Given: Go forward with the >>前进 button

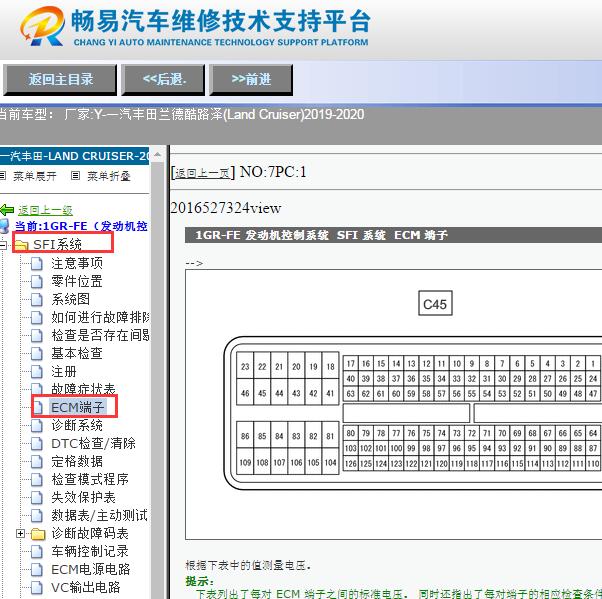Looking at the screenshot, I should coord(251,80).
